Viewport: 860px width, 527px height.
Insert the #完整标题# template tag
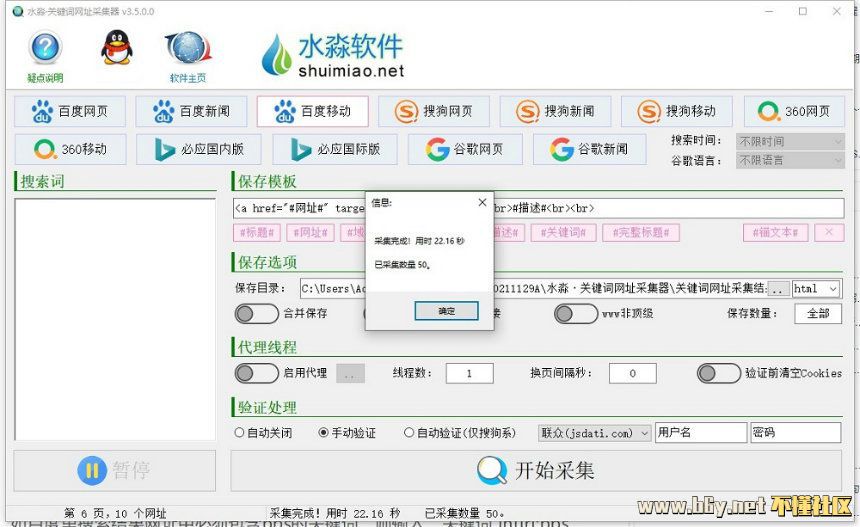(641, 233)
